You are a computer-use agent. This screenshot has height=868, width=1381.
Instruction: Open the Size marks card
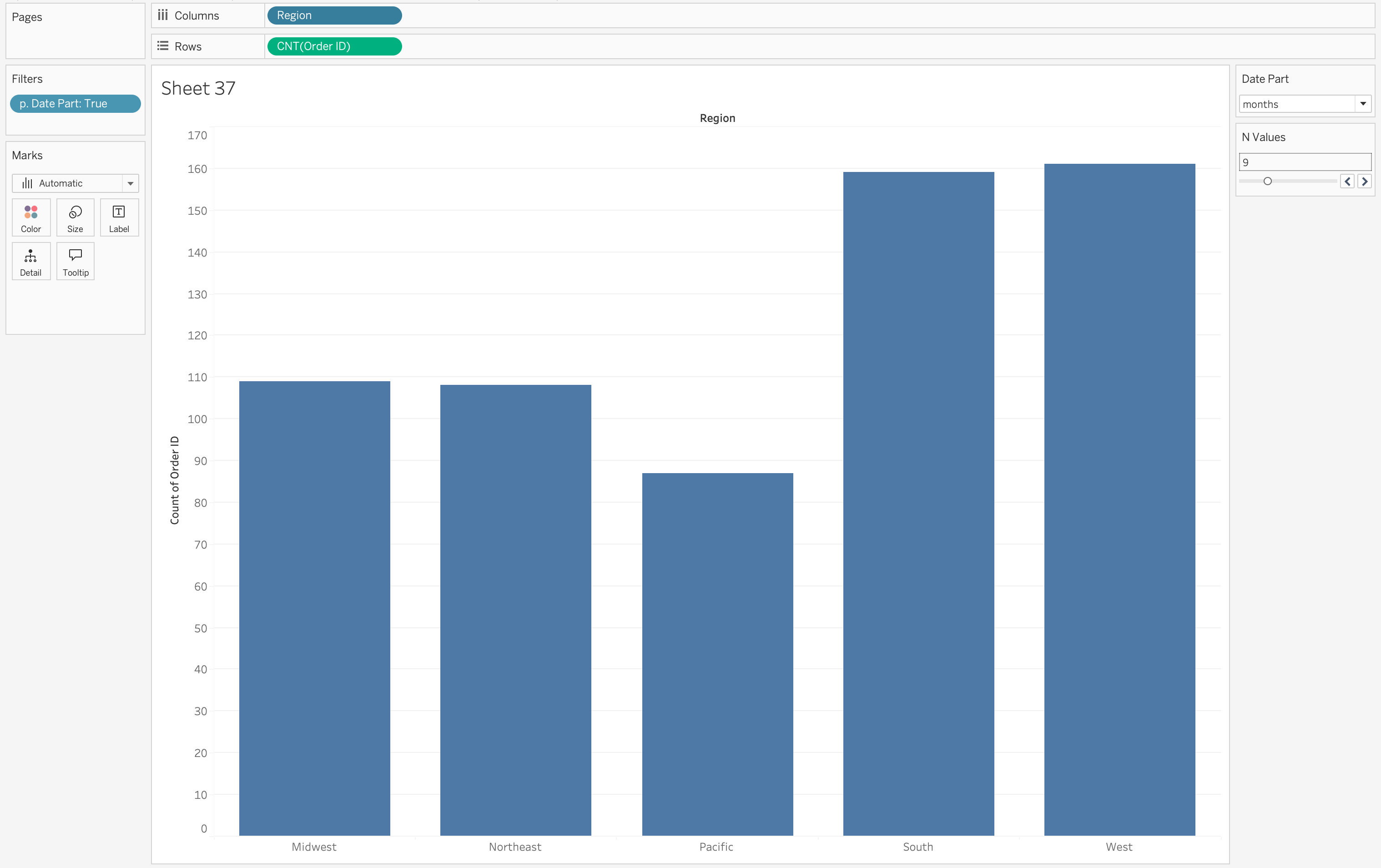(x=75, y=212)
